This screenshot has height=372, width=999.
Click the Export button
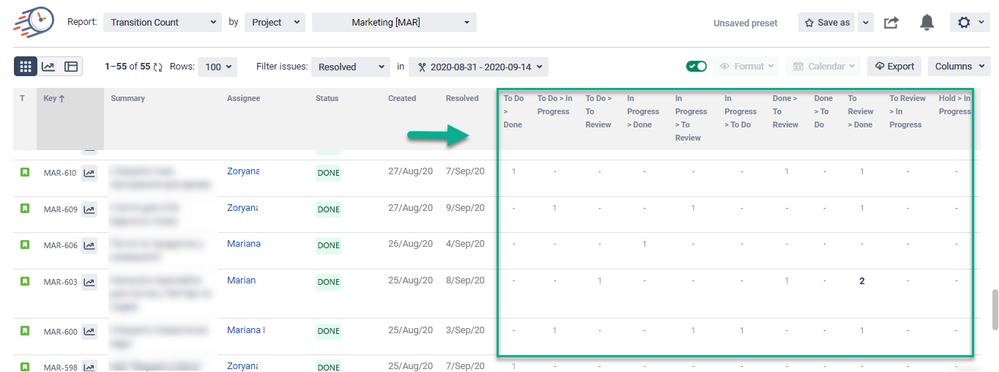point(895,66)
